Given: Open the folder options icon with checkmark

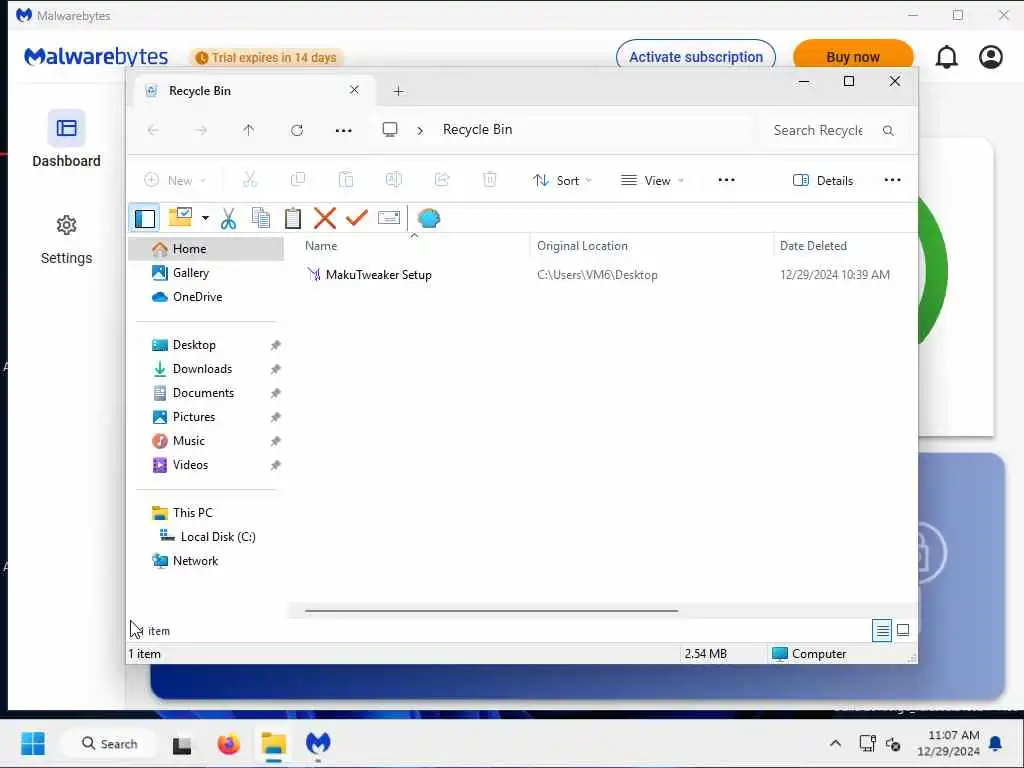Looking at the screenshot, I should [180, 217].
